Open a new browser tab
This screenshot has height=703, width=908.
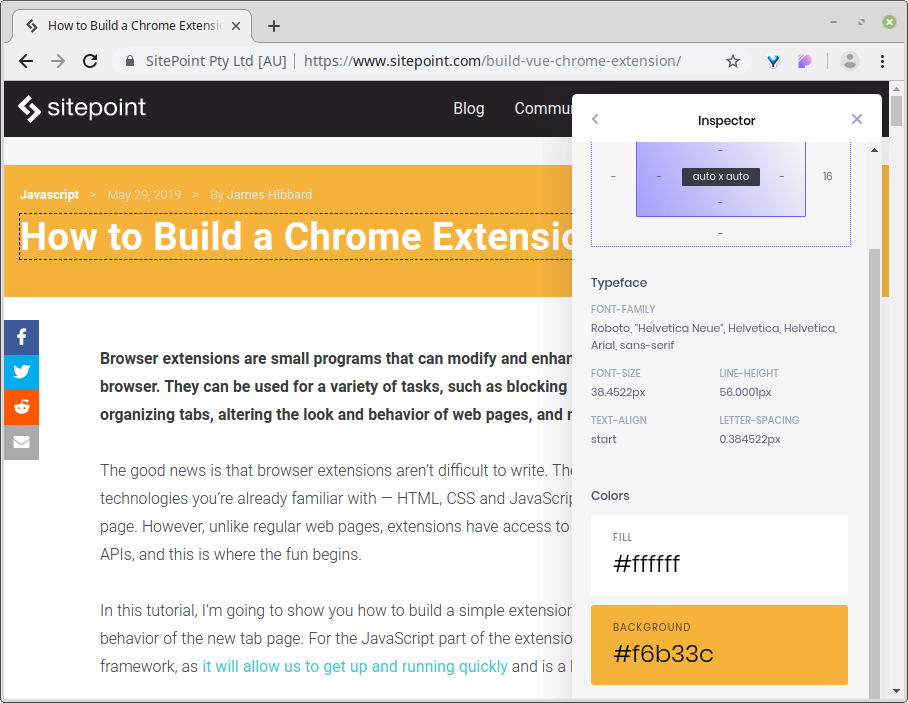click(x=274, y=26)
